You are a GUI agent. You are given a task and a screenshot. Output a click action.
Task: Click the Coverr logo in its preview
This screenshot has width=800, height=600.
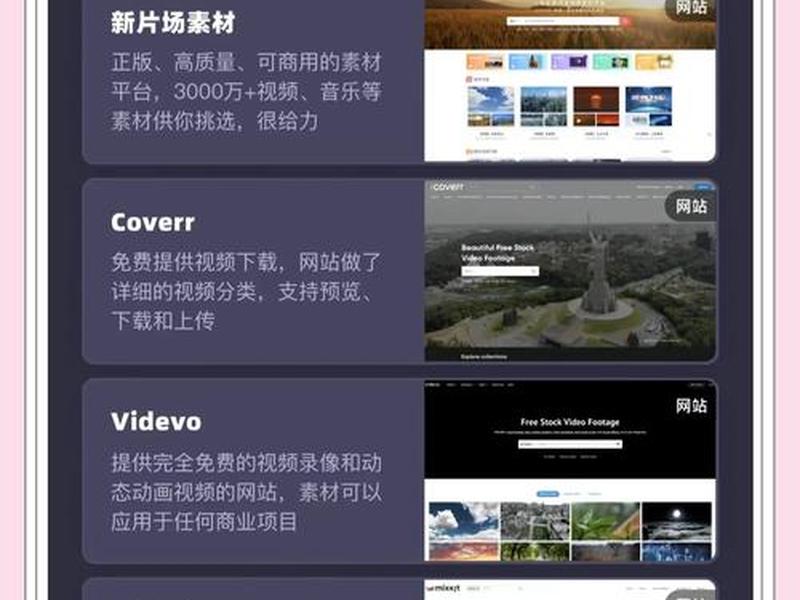point(447,187)
